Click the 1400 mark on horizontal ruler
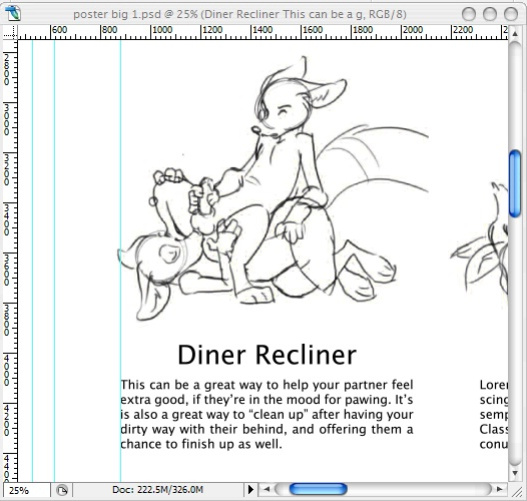 pos(262,30)
